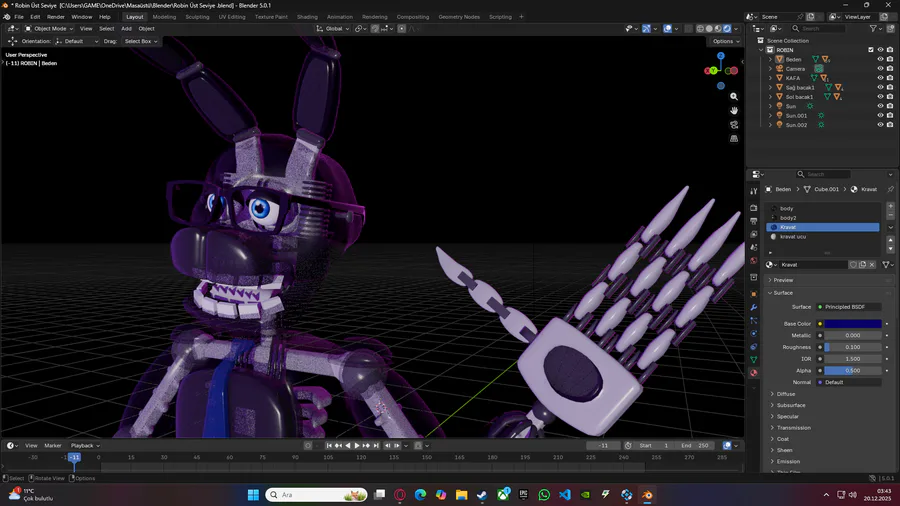Toggle viewport overlays display
Screen dimensions: 900x506
(x=668, y=28)
